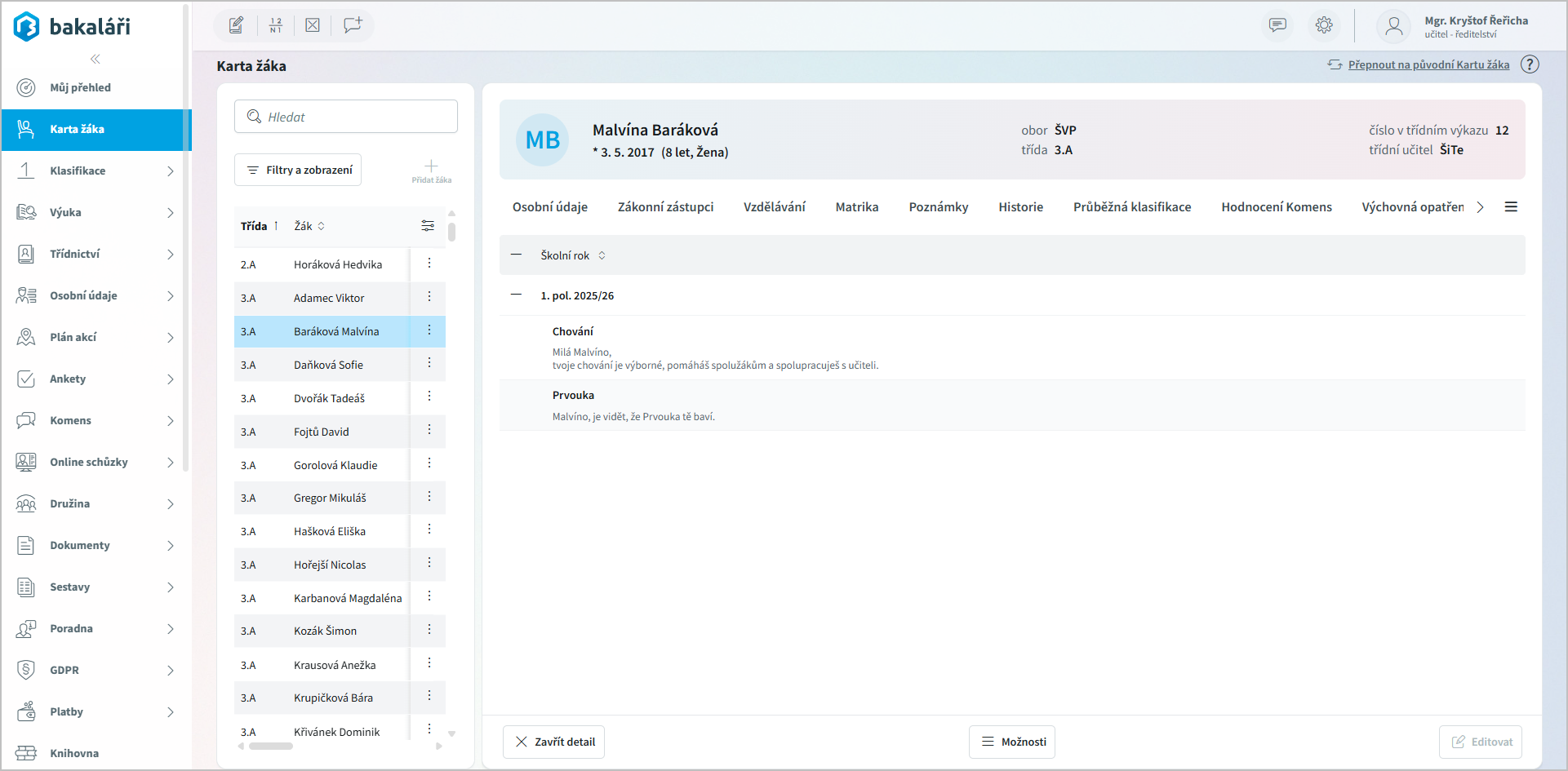Open the Zákonní zástupci tab
Image resolution: width=1568 pixels, height=771 pixels.
tap(665, 207)
